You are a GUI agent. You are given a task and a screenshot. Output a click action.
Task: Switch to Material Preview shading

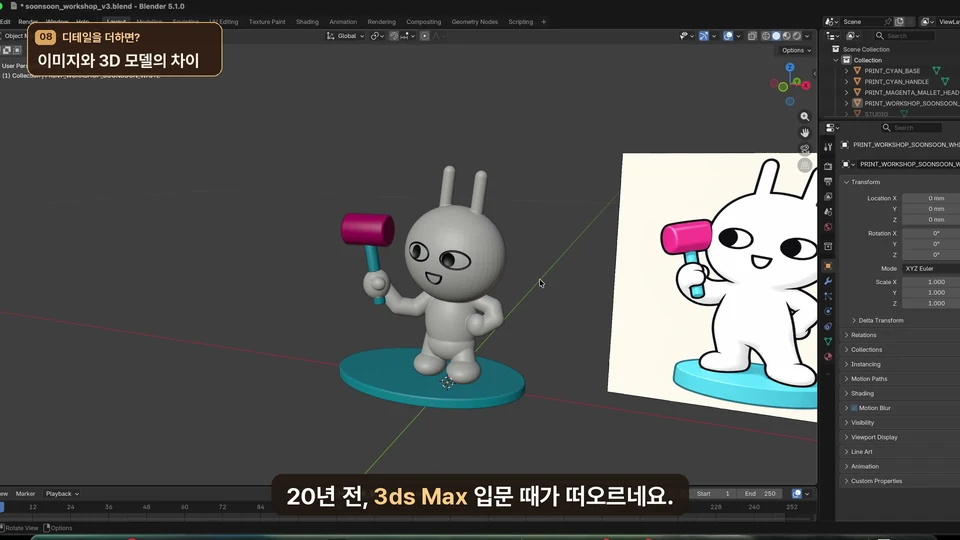coord(787,36)
